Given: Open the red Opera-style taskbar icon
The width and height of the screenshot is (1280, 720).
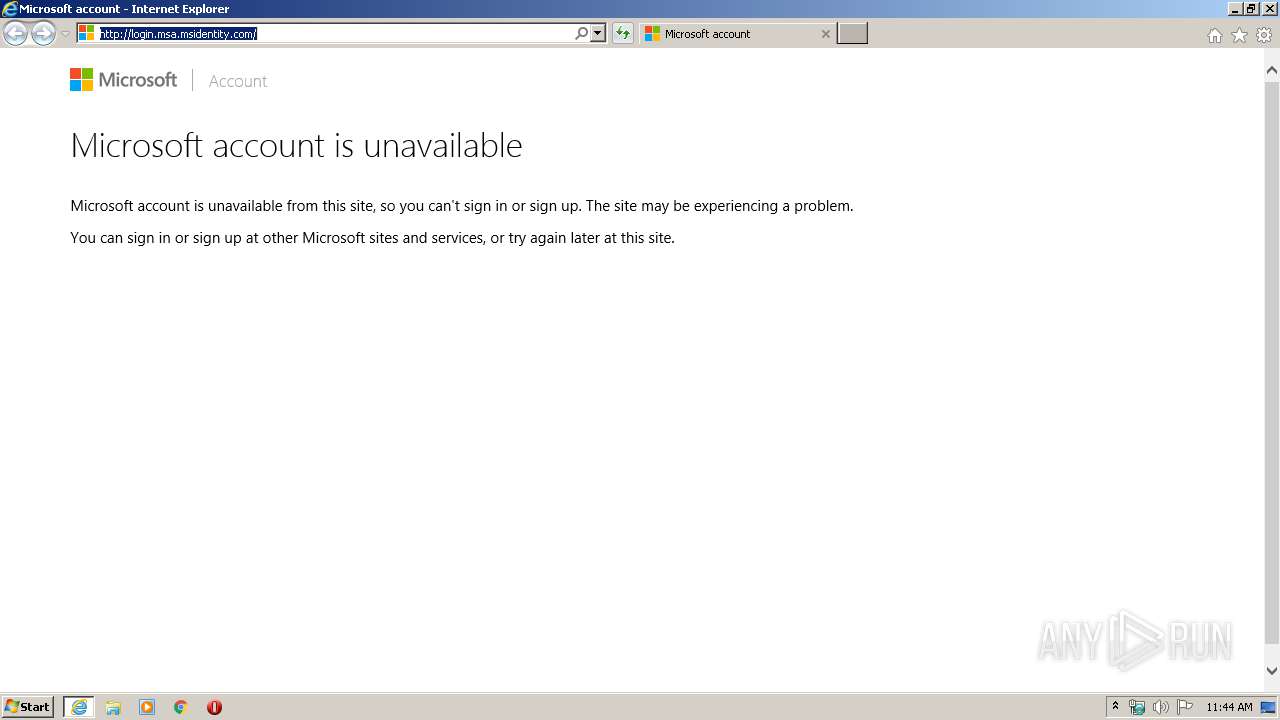Looking at the screenshot, I should coord(214,707).
